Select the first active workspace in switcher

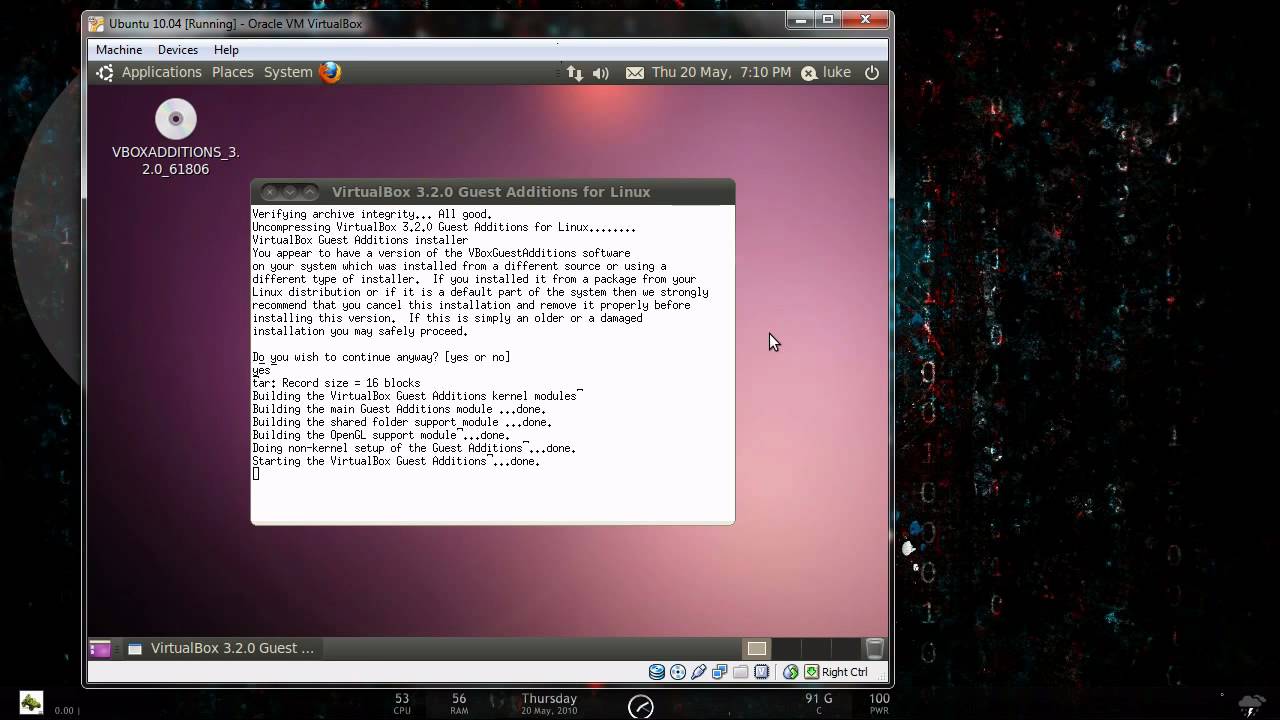coord(757,648)
